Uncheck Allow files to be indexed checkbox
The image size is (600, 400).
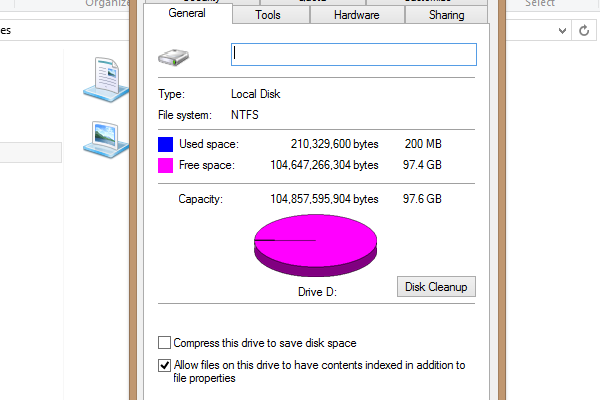165,366
